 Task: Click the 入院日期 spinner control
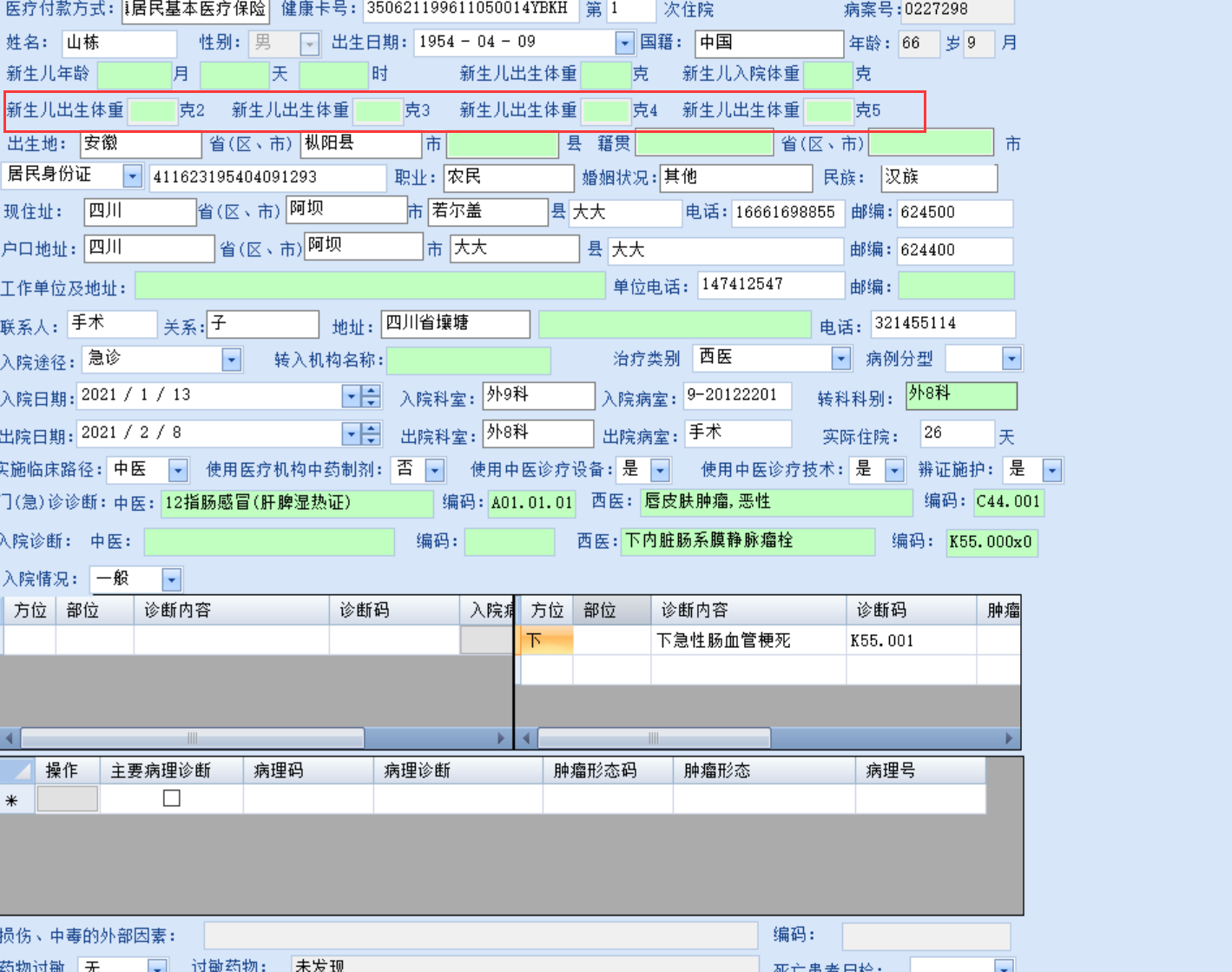point(371,397)
